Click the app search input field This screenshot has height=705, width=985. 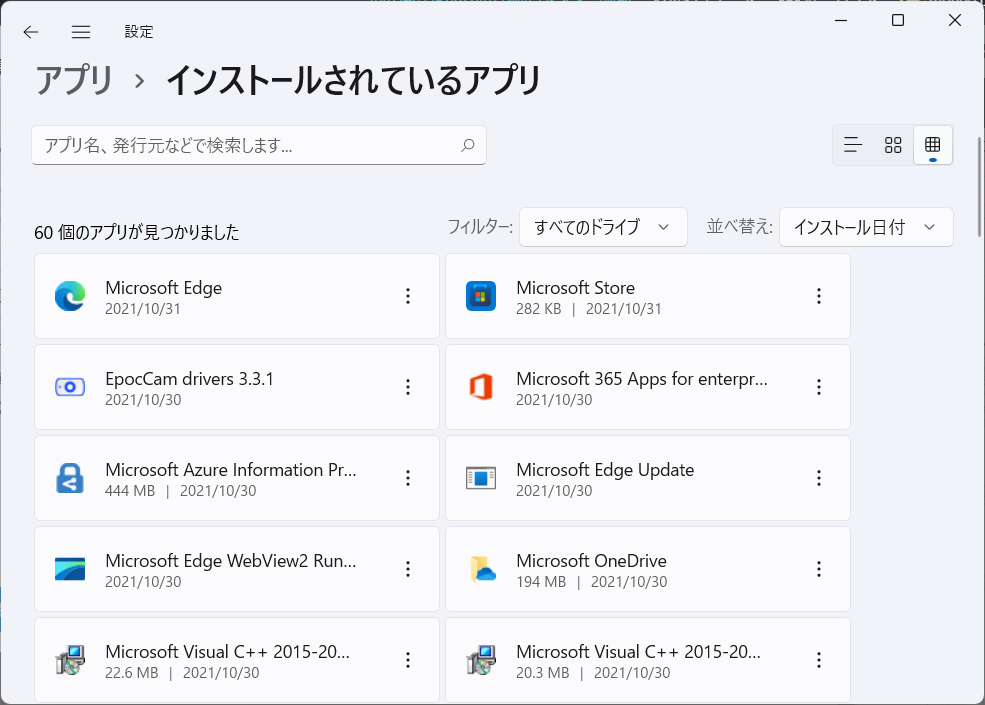point(259,145)
